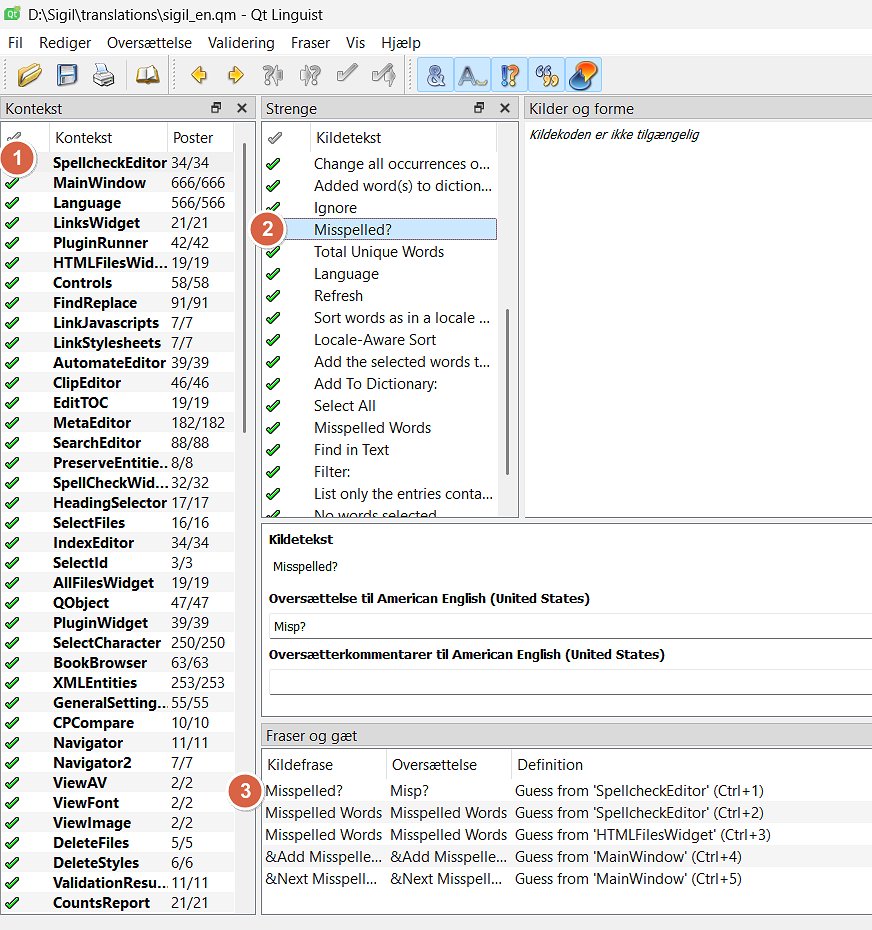Float the Kontekst panel using undock icon
The width and height of the screenshot is (872, 930).
point(216,108)
